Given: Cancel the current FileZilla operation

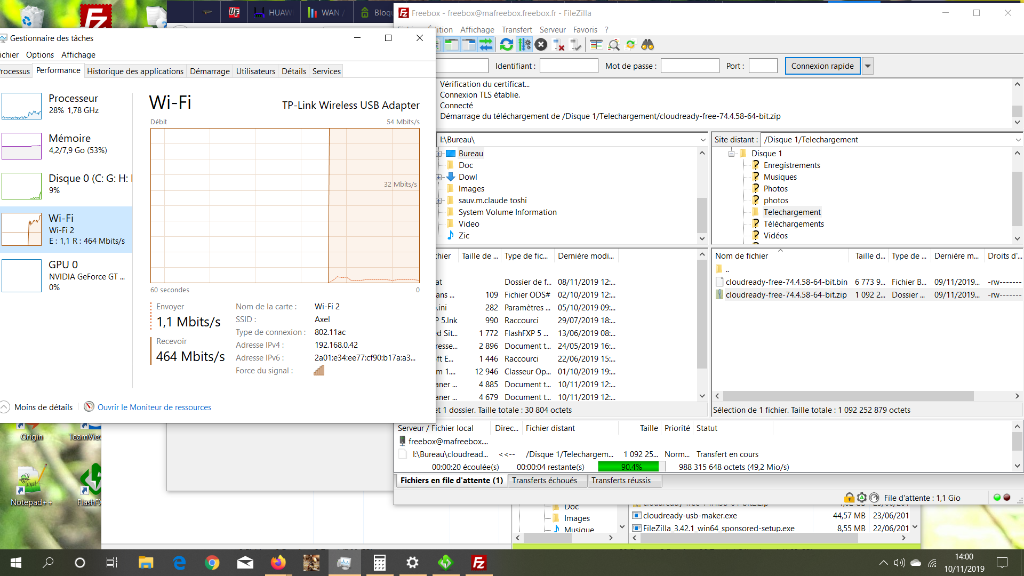Looking at the screenshot, I should [x=539, y=45].
